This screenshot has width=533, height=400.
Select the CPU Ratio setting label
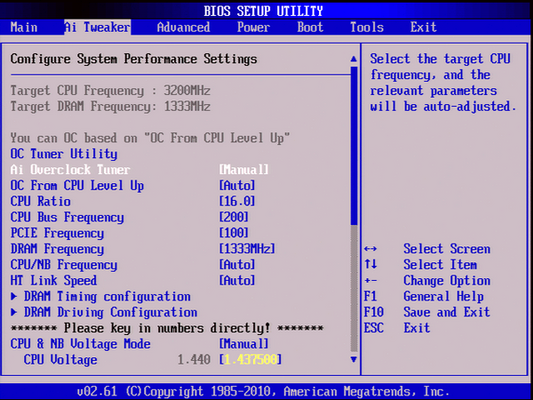(40, 201)
